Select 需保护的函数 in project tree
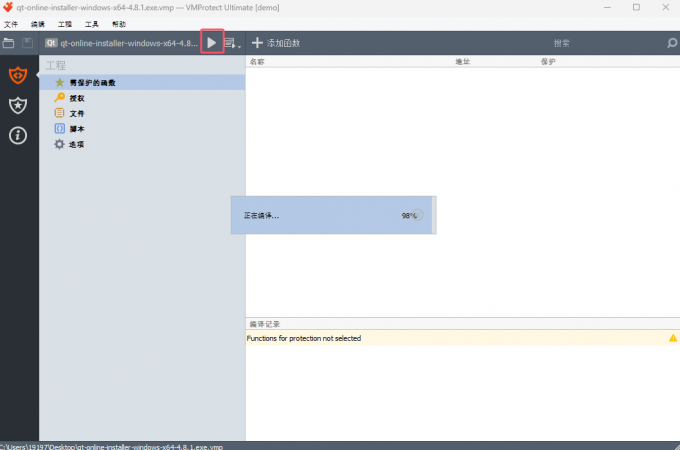The image size is (680, 450). point(90,82)
